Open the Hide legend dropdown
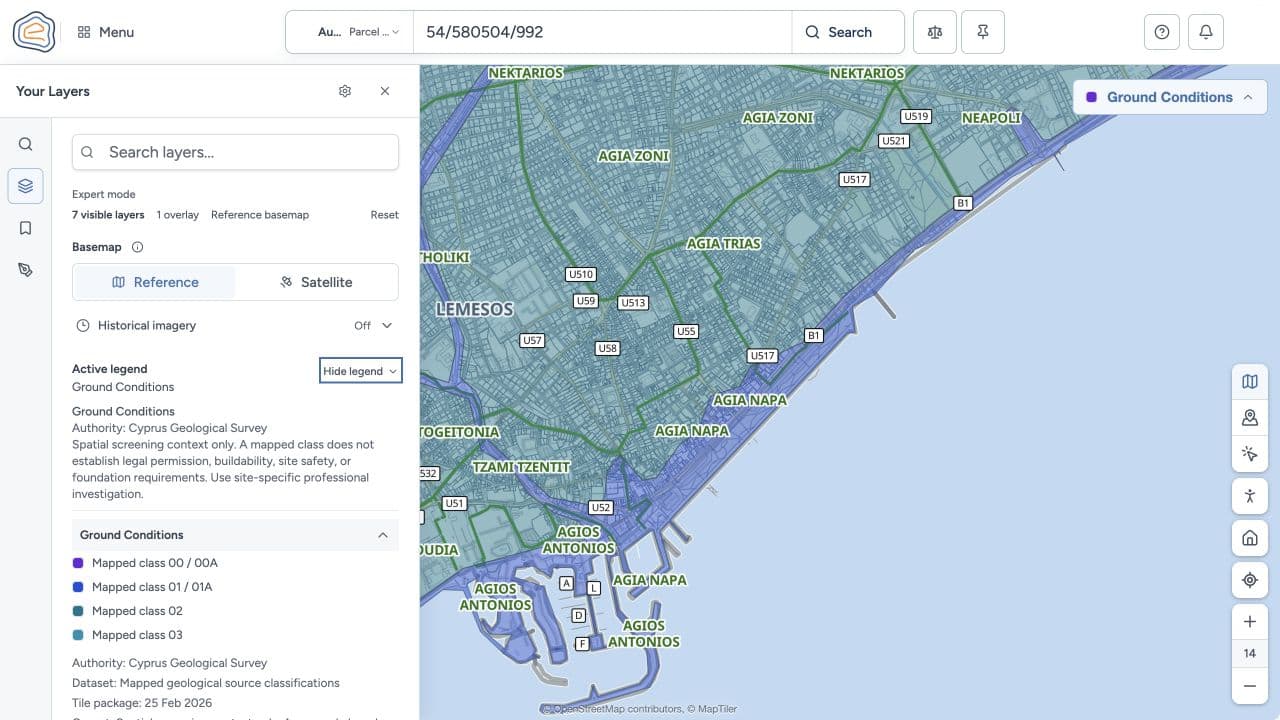Viewport: 1280px width, 720px height. (x=360, y=371)
